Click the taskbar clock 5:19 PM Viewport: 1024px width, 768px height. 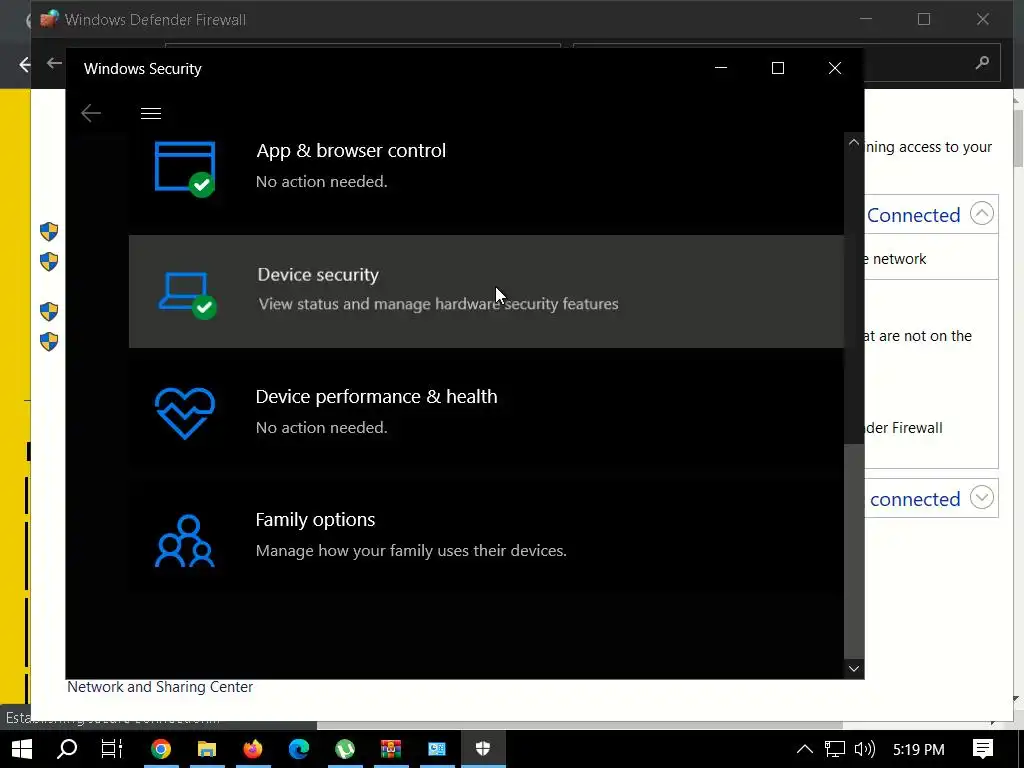click(x=918, y=749)
